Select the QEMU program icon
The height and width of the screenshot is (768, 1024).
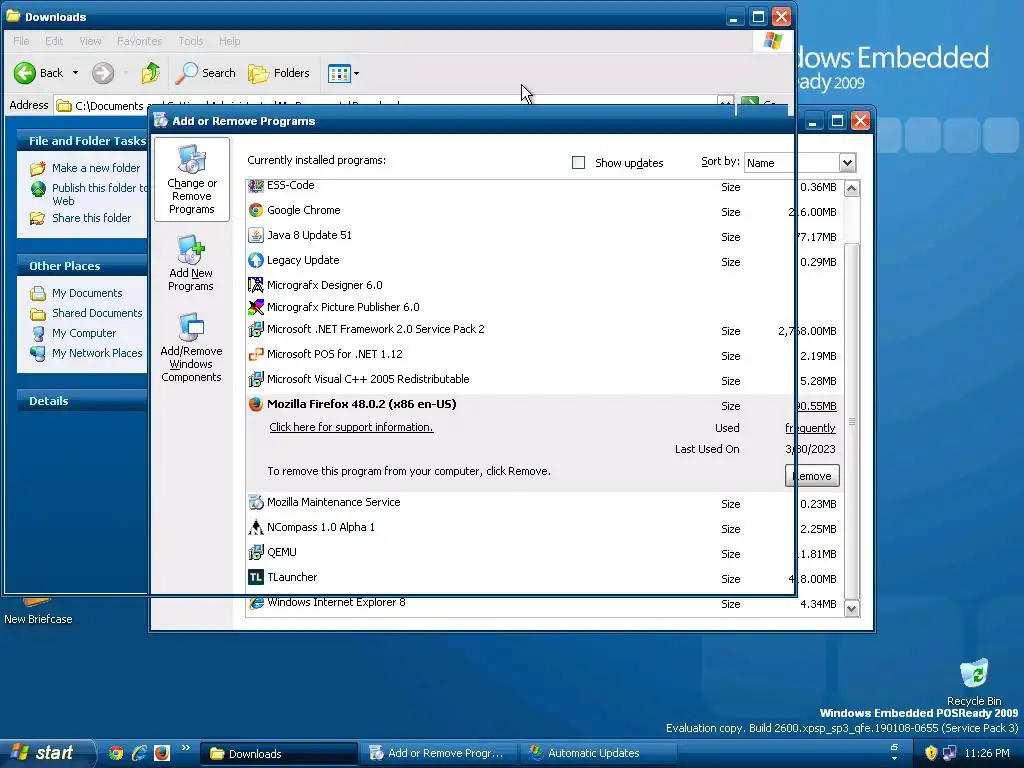pyautogui.click(x=256, y=552)
